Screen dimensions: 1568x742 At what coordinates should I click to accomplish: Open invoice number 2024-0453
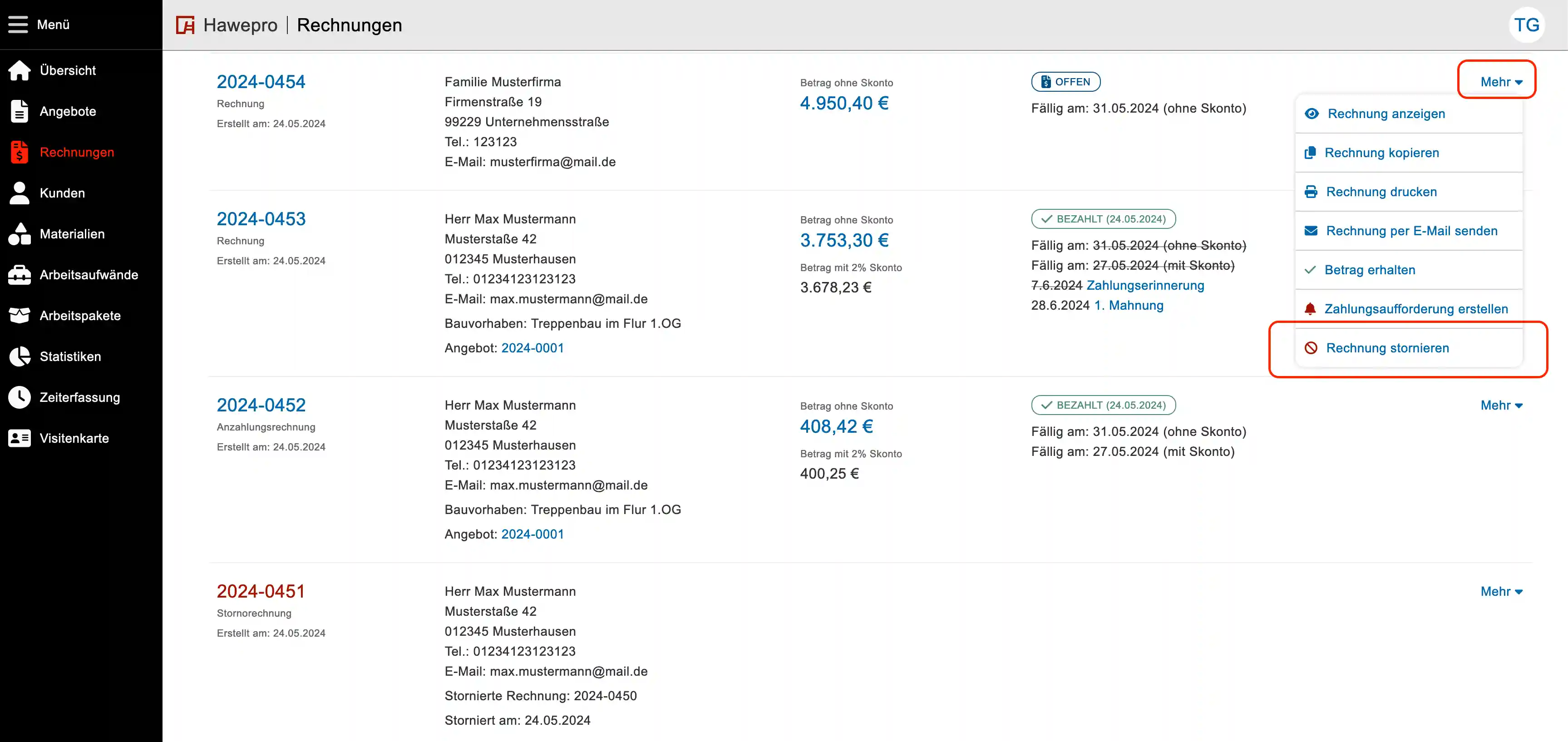point(261,218)
